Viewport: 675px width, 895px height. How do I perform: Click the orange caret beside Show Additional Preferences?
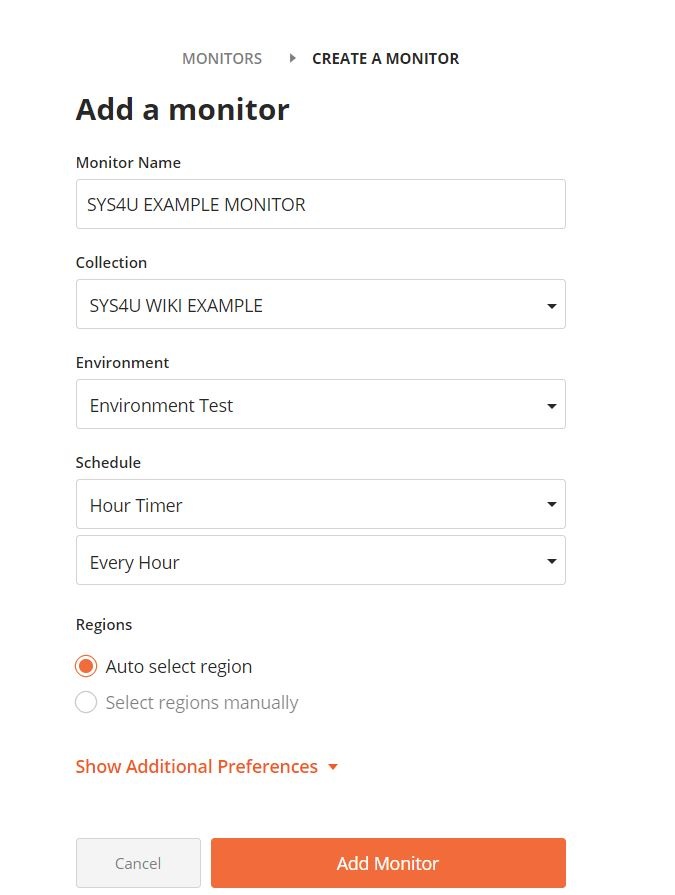pyautogui.click(x=333, y=767)
